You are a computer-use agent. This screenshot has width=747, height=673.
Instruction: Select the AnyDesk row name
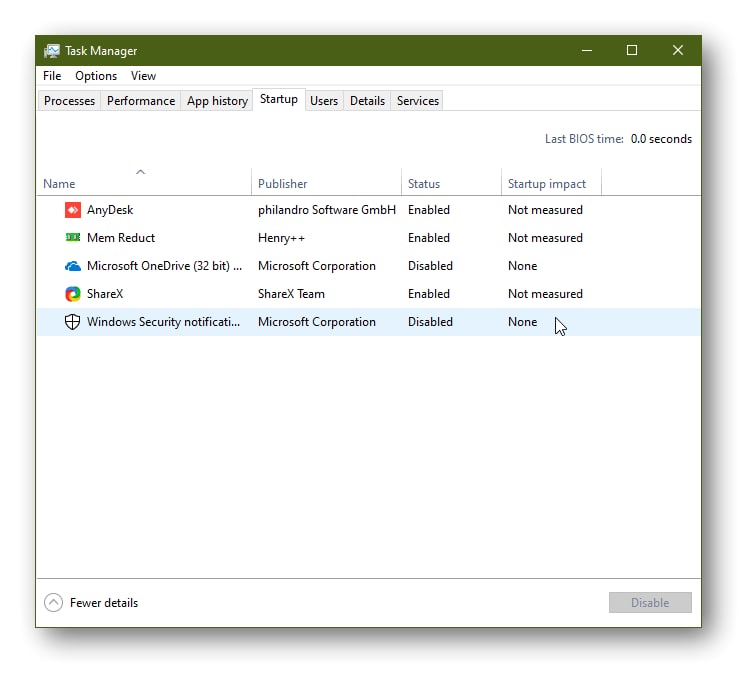[x=110, y=210]
